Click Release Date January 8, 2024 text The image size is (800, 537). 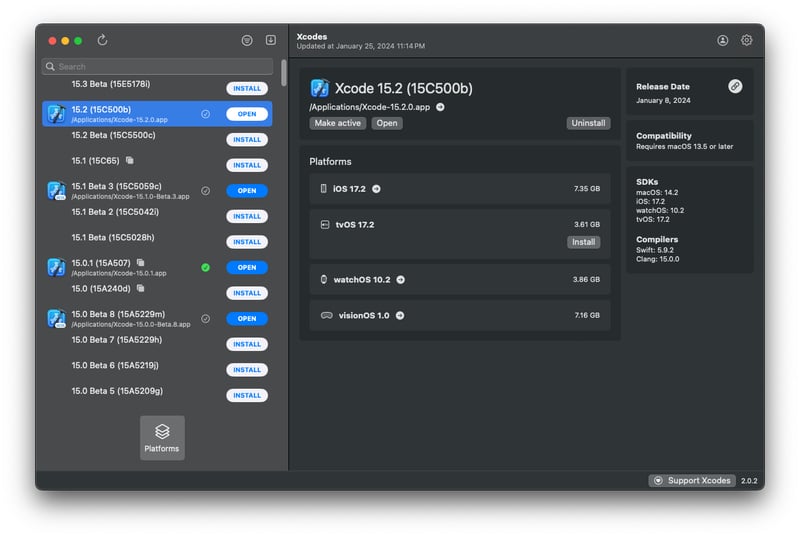click(663, 100)
